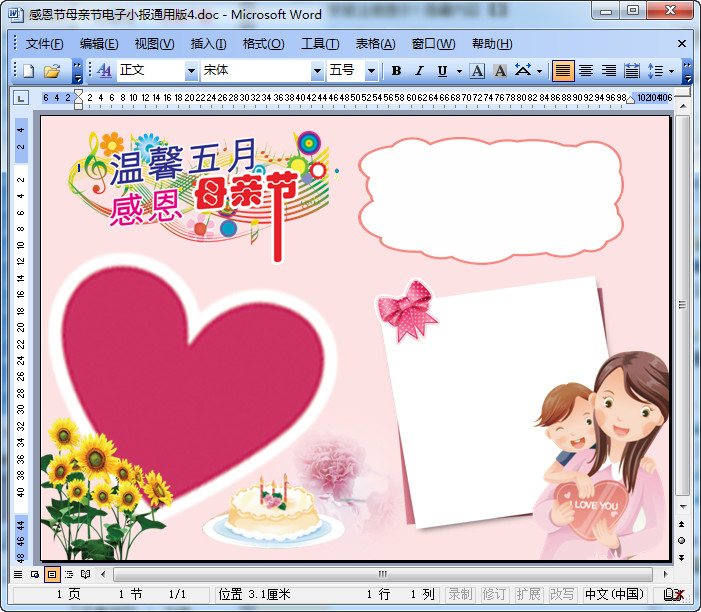The height and width of the screenshot is (612, 701).
Task: Click the Line Spacing icon
Action: (x=655, y=71)
